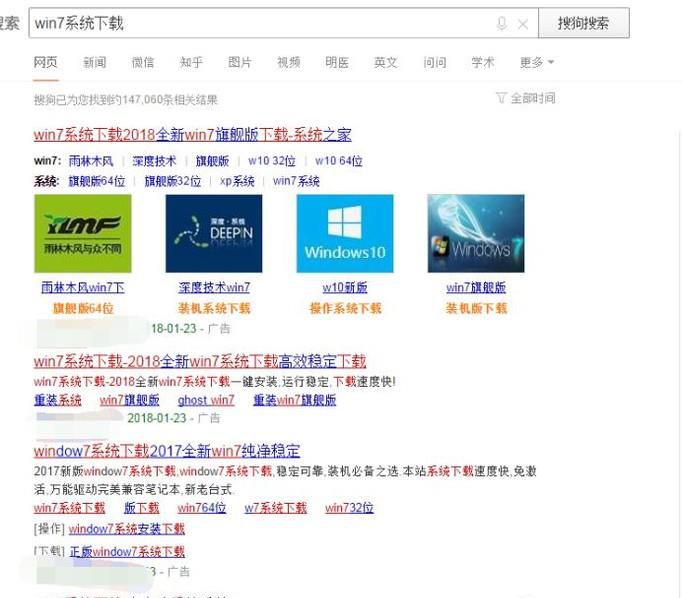The image size is (682, 598).
Task: Open the 全部时间 filter
Action: [x=526, y=98]
